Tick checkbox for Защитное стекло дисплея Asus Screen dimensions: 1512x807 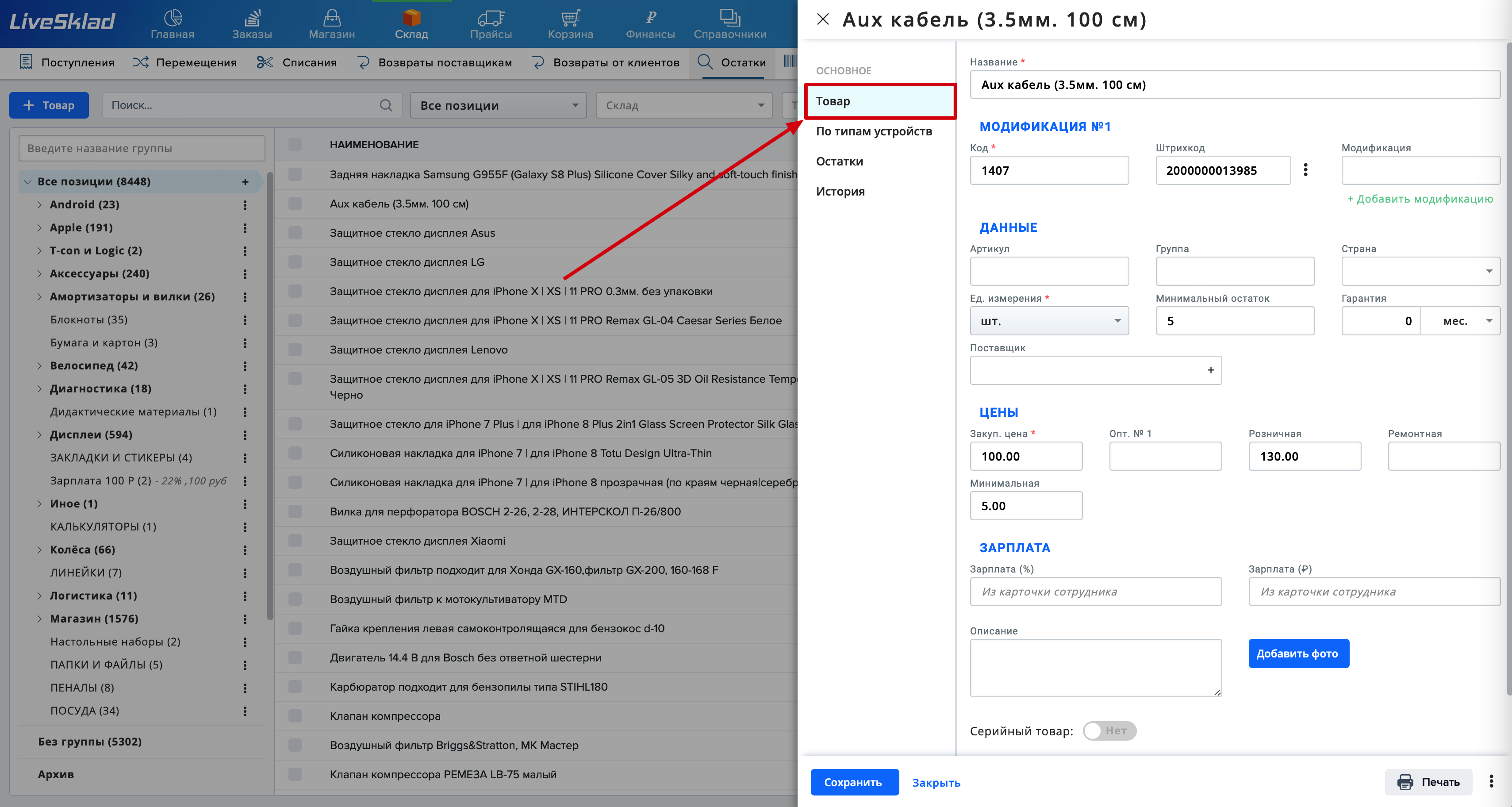(x=295, y=233)
